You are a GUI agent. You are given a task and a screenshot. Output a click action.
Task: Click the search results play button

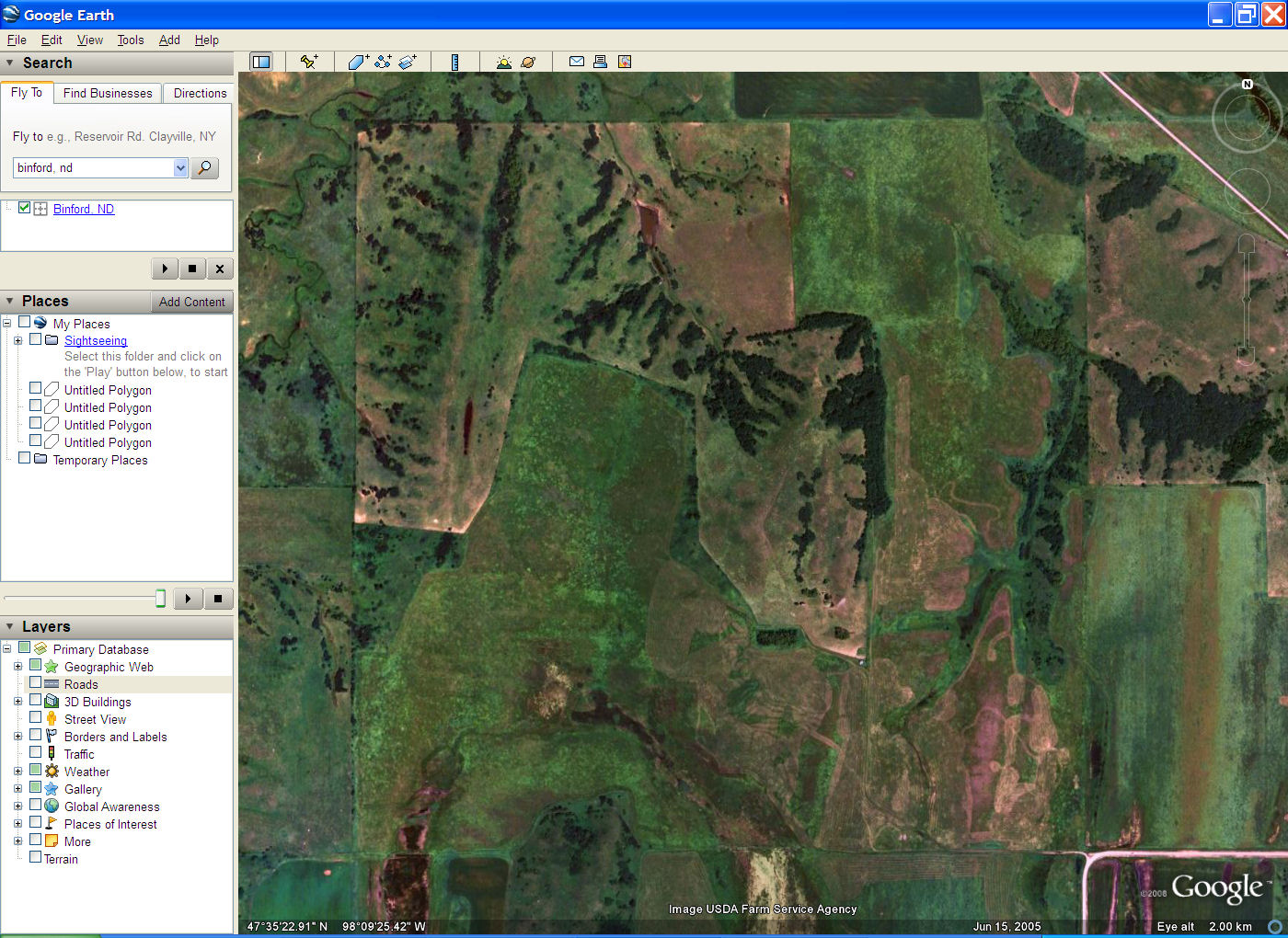[x=165, y=269]
